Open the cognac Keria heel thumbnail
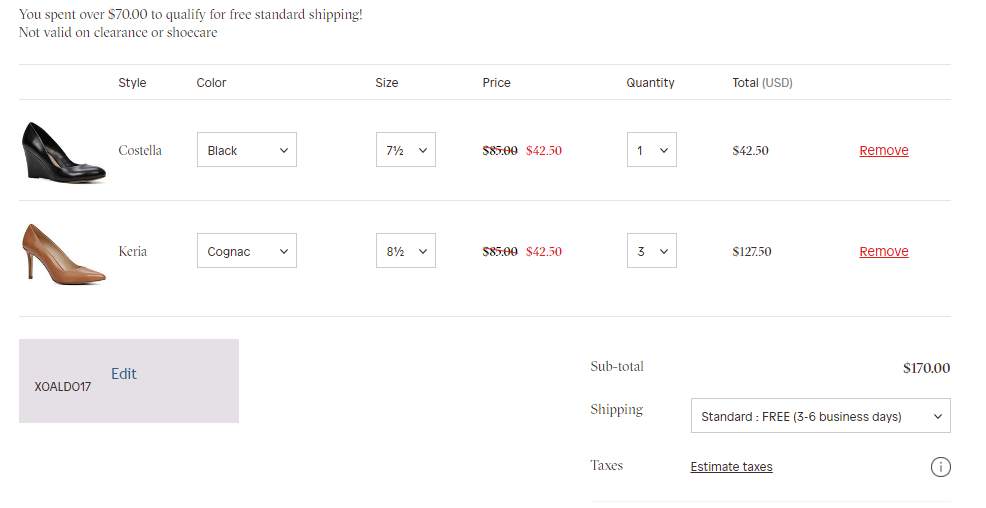The height and width of the screenshot is (508, 986). tap(64, 252)
